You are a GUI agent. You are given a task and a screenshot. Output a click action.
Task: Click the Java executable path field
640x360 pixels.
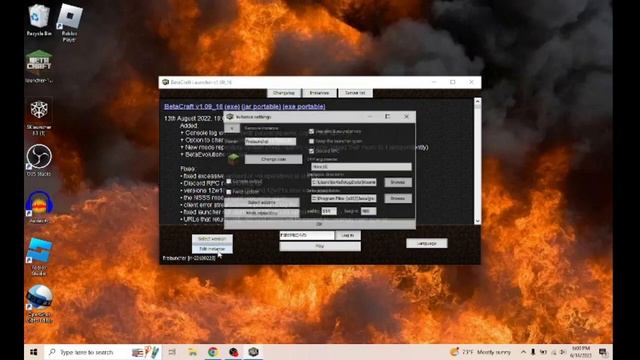[344, 198]
